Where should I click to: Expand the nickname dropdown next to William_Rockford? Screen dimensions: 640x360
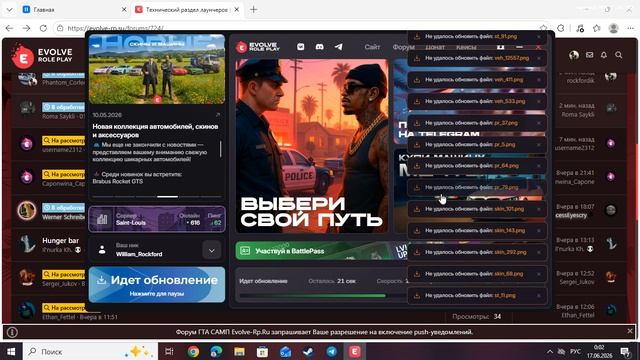(212, 250)
